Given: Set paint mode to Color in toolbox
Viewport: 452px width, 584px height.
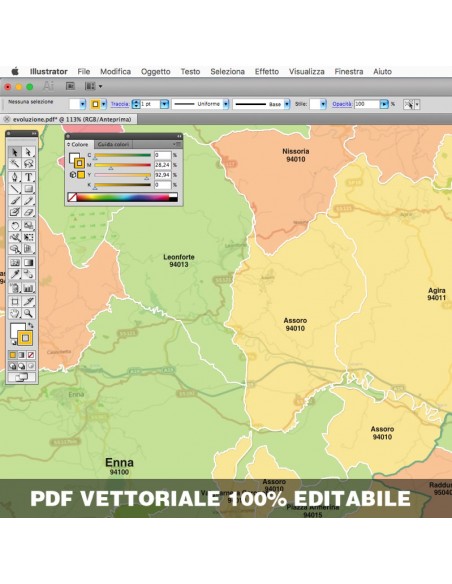Looking at the screenshot, I should (13, 355).
